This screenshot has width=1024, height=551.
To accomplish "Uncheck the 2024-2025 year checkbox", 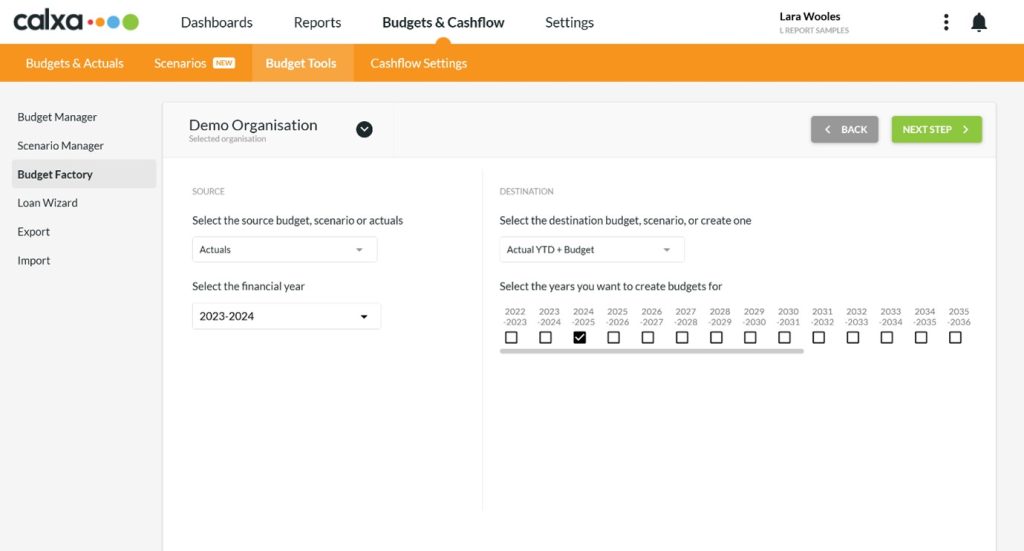I will (580, 338).
